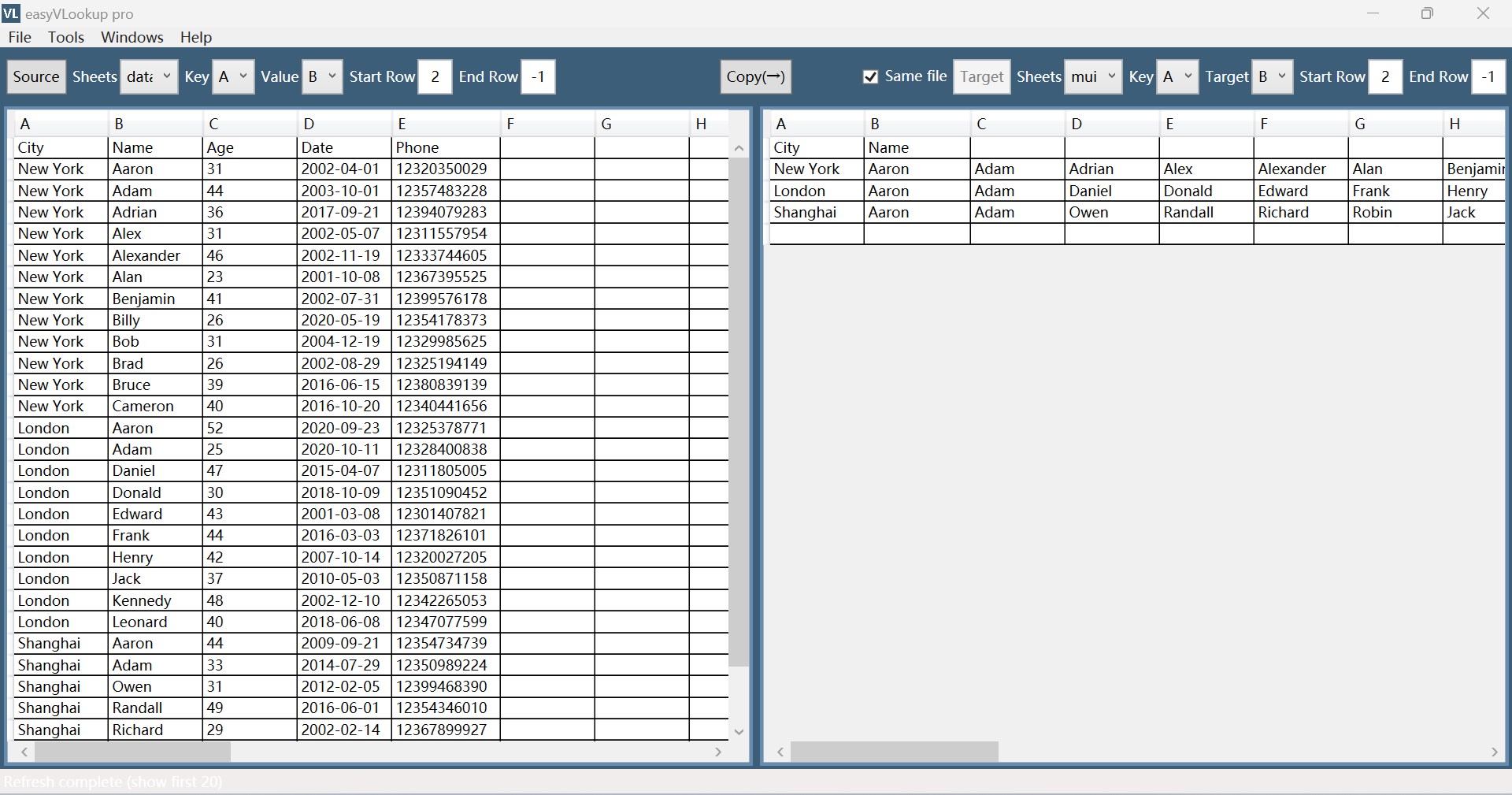Open the source Value column dropdown
Image resolution: width=1512 pixels, height=795 pixels.
click(x=323, y=76)
